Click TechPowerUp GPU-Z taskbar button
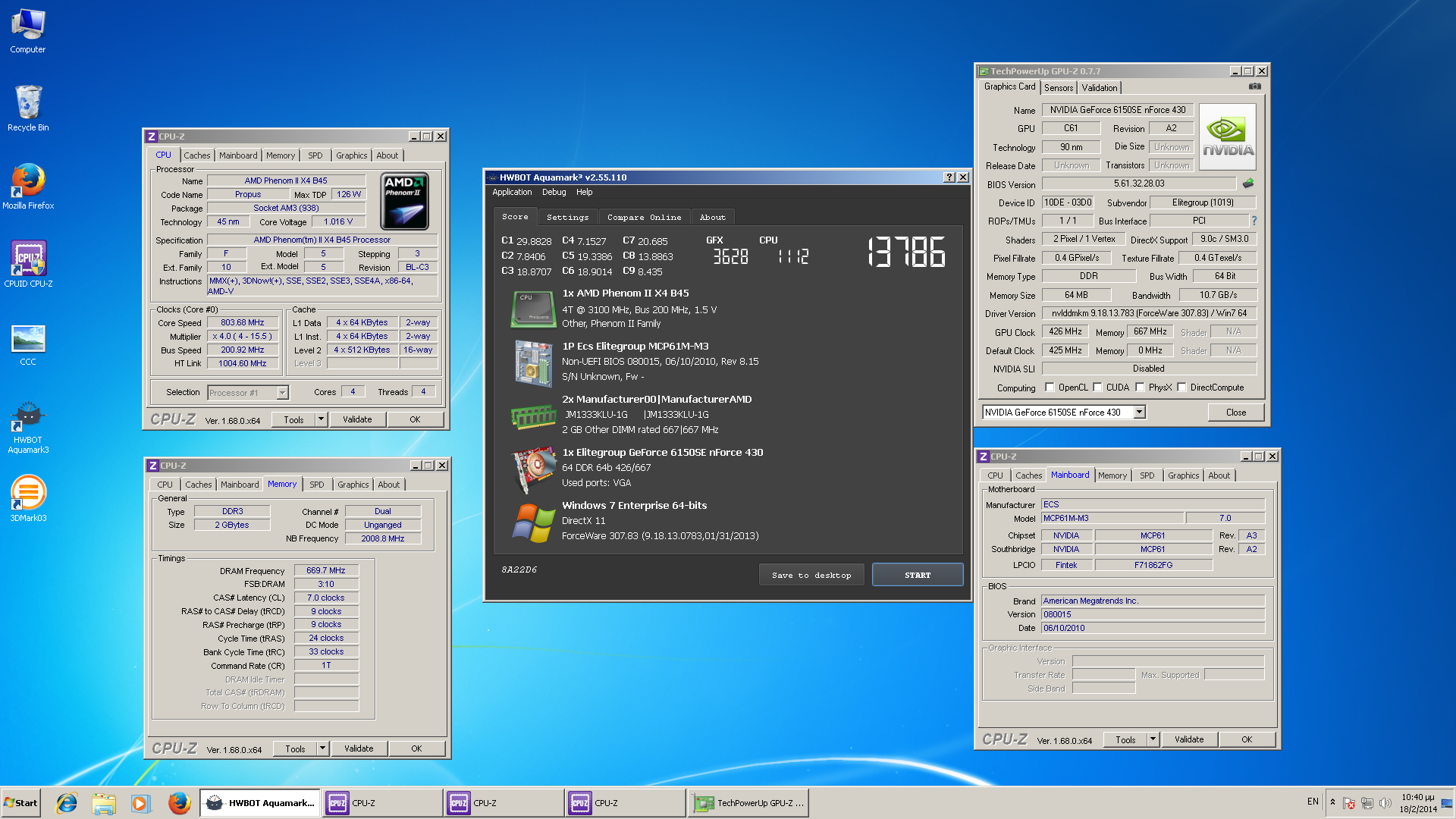 point(748,803)
